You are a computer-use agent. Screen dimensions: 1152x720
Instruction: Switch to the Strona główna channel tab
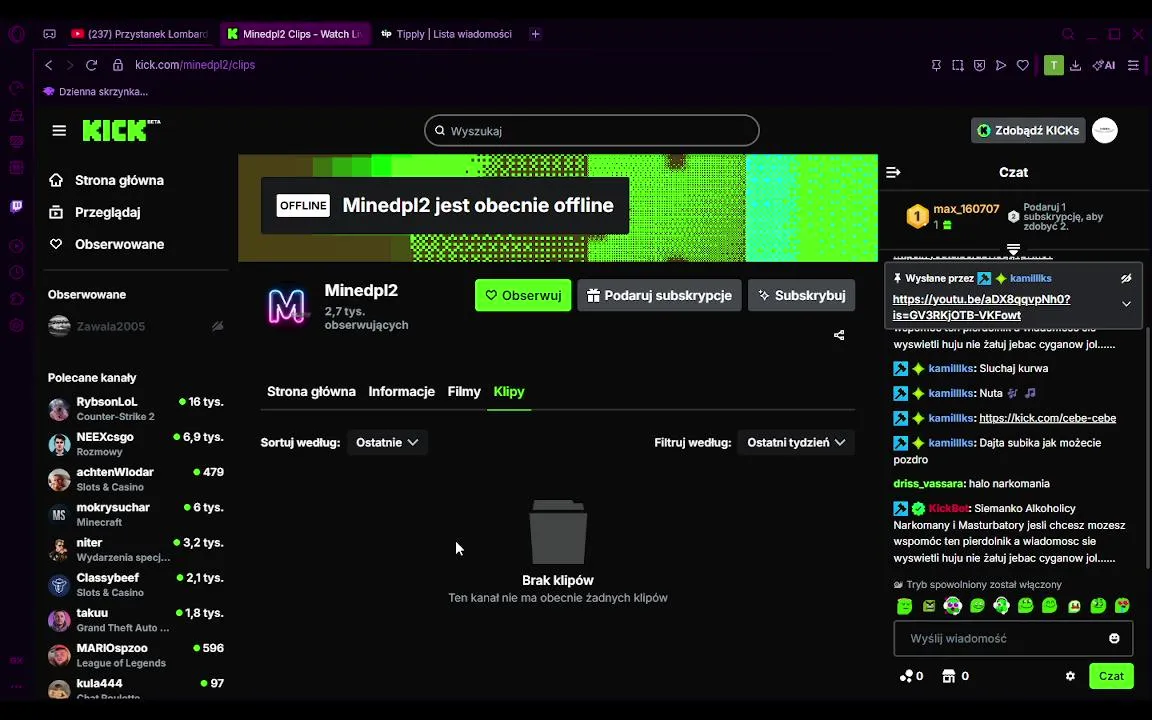pos(311,392)
